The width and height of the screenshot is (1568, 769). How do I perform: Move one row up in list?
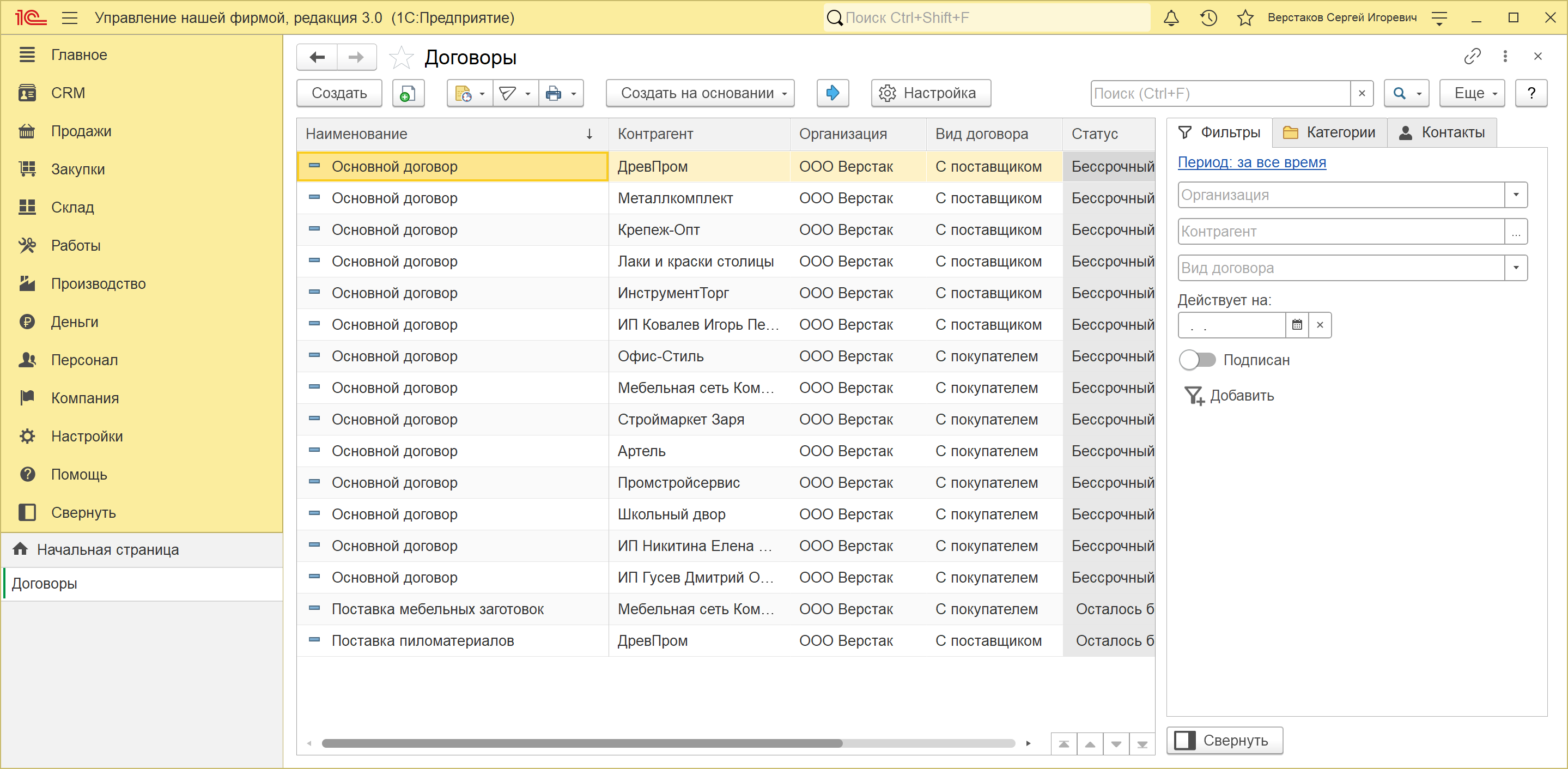[x=1090, y=744]
